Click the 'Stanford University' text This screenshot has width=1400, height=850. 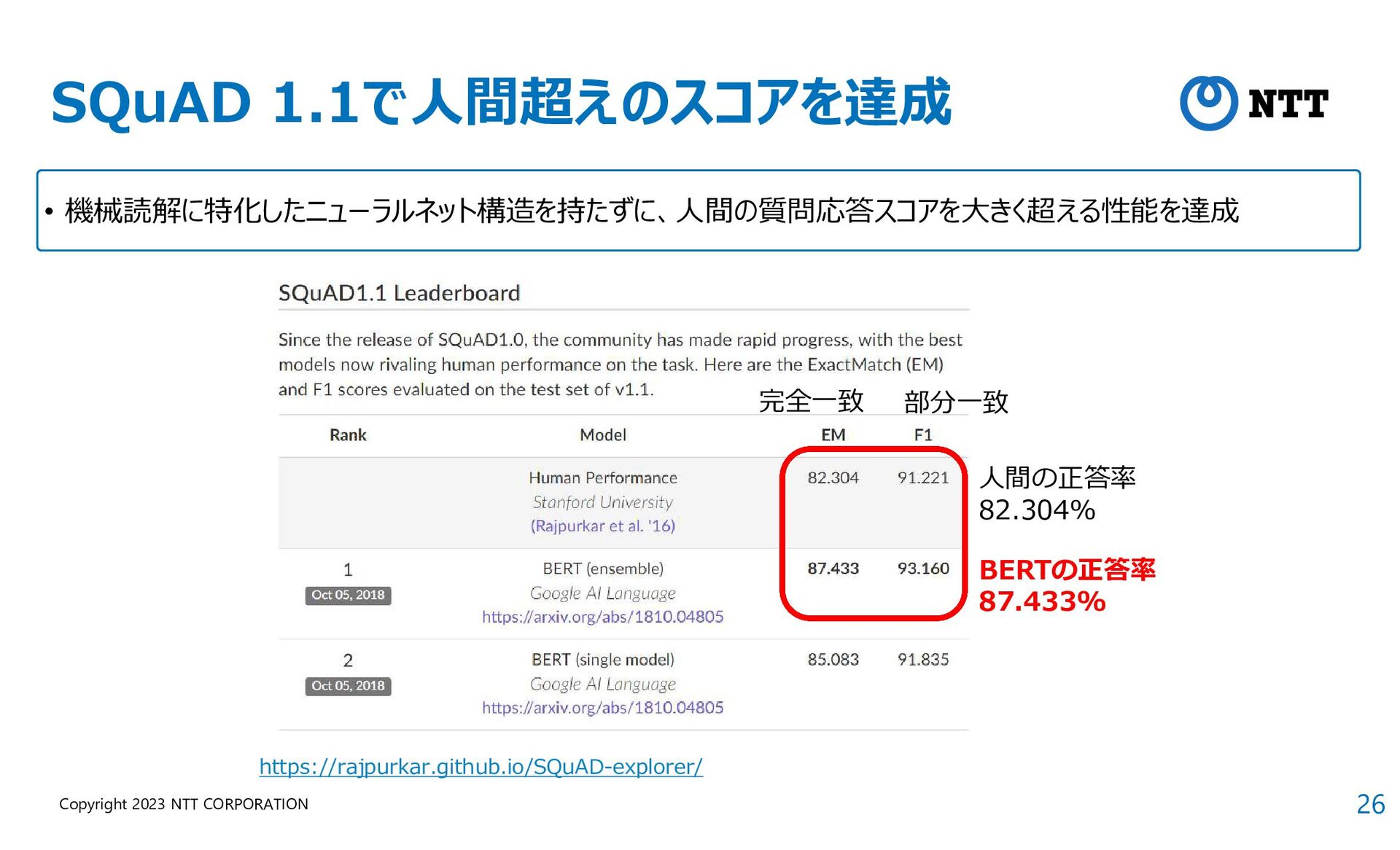pos(603,502)
